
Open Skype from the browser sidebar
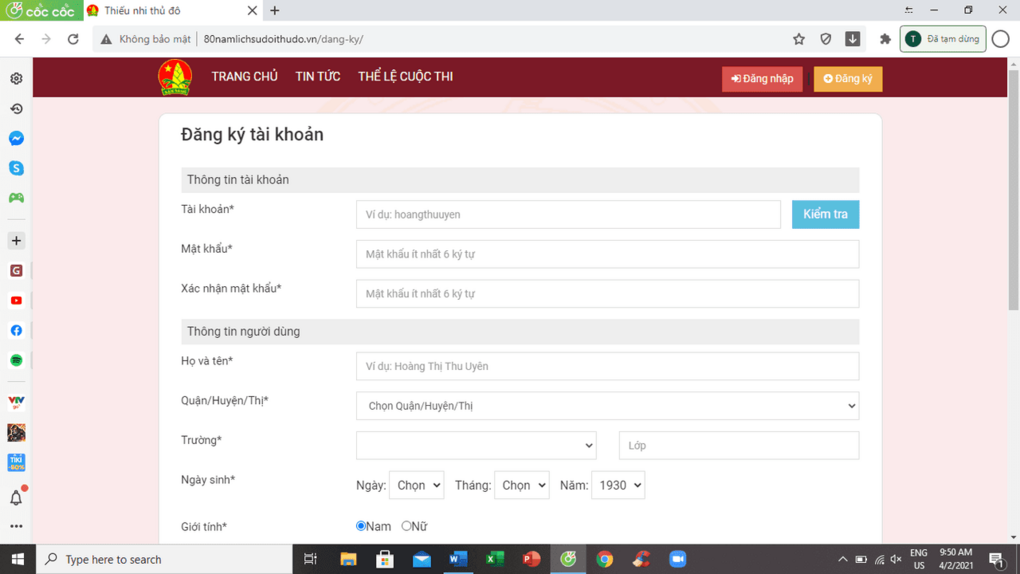pyautogui.click(x=16, y=168)
